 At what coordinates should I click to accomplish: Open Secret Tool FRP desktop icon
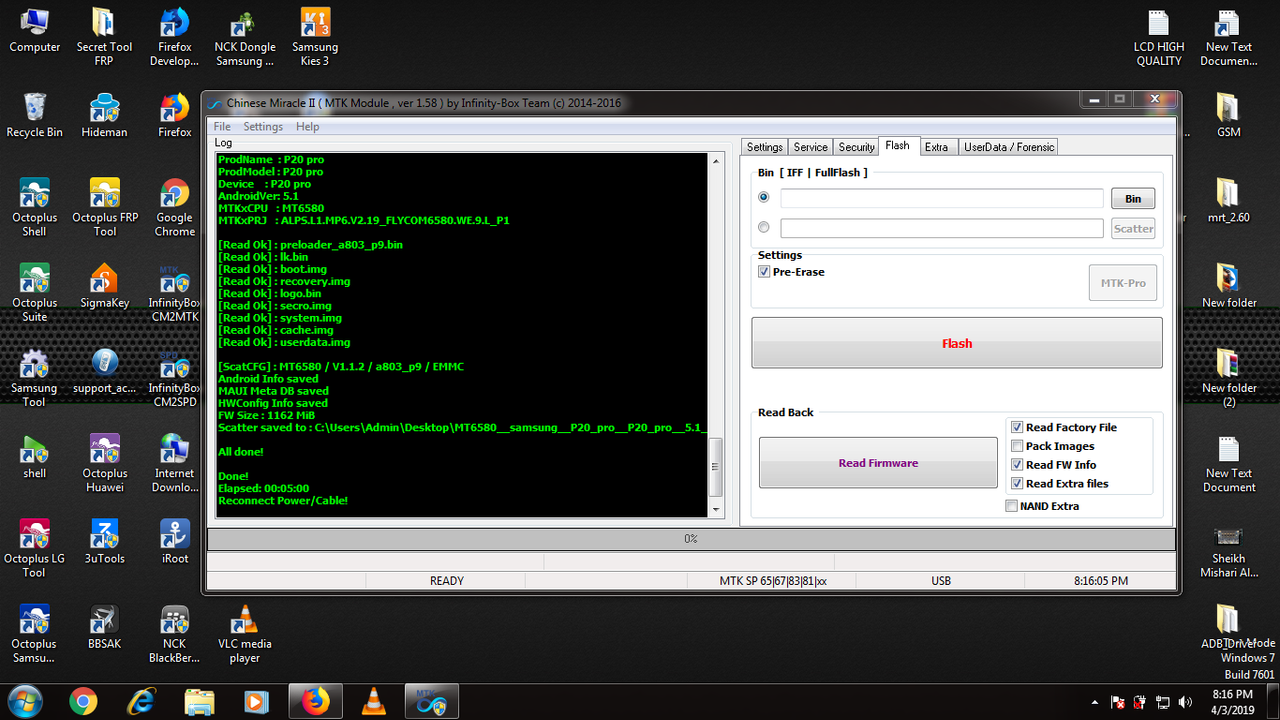tap(104, 36)
